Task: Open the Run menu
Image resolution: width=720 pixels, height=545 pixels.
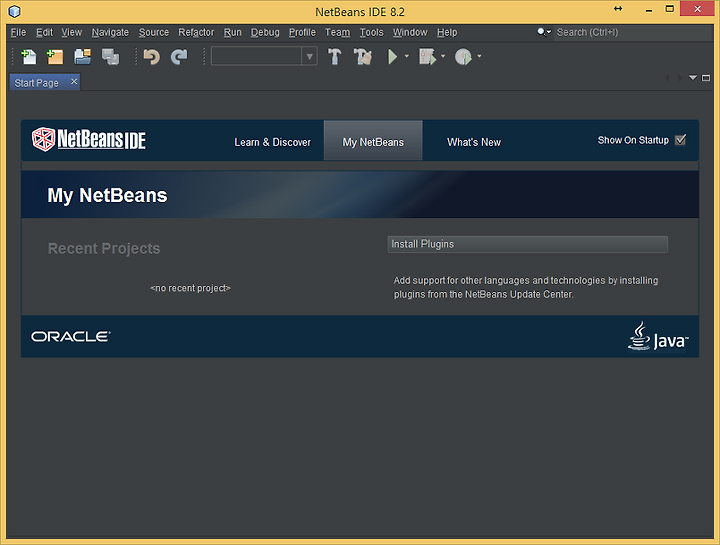Action: point(232,33)
